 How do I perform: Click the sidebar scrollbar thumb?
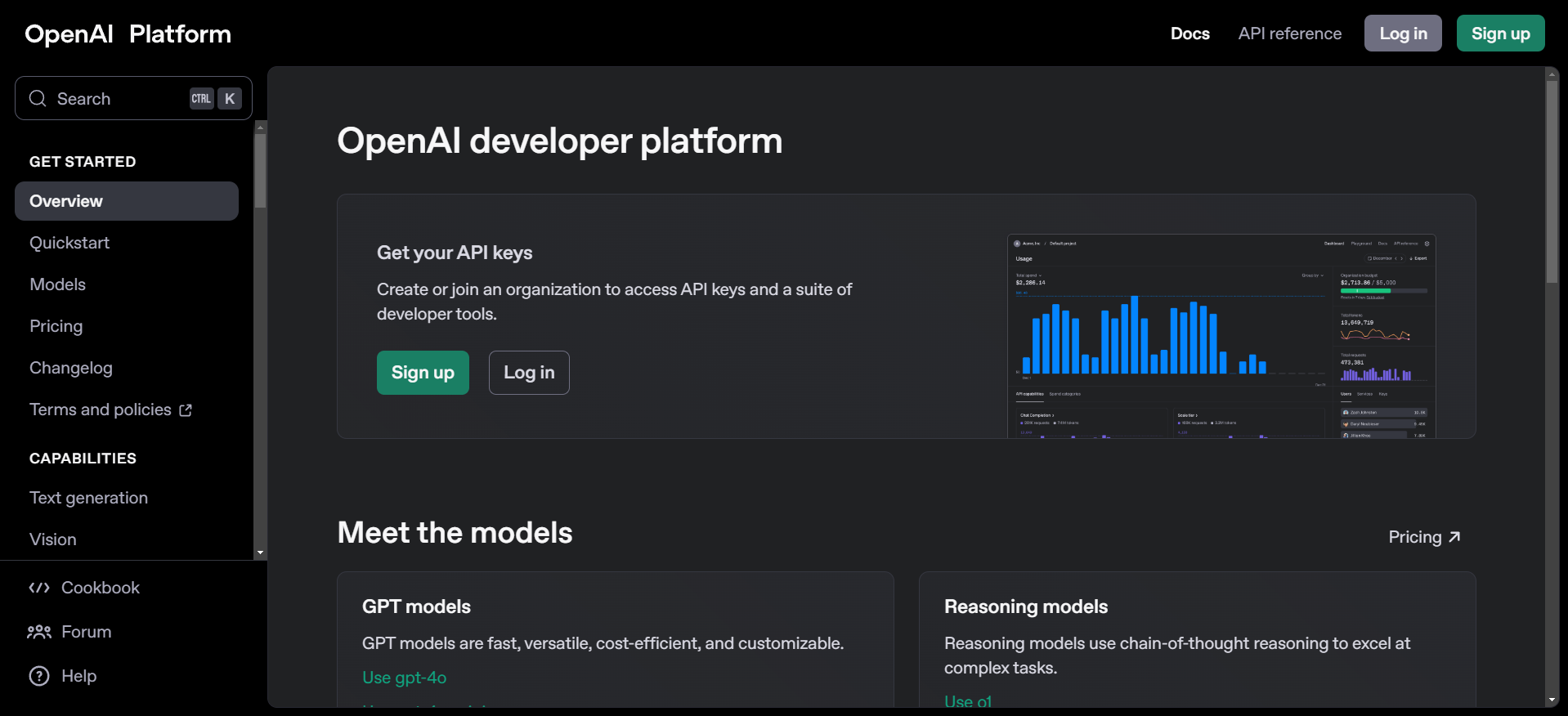pyautogui.click(x=260, y=170)
